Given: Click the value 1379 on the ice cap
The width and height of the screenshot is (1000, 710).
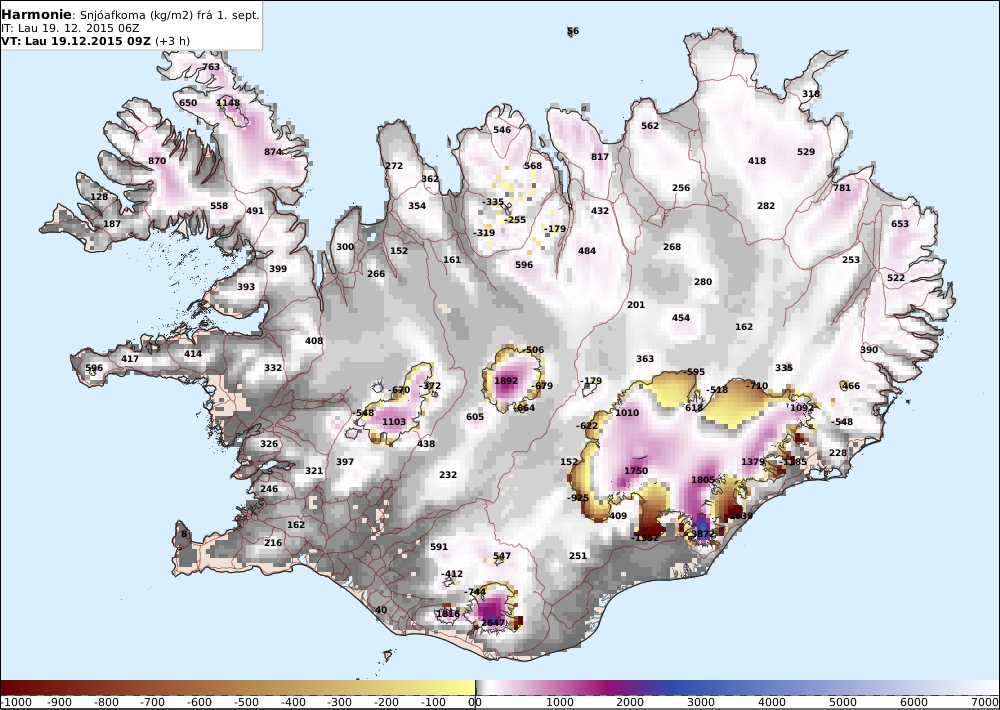Looking at the screenshot, I should tap(753, 462).
